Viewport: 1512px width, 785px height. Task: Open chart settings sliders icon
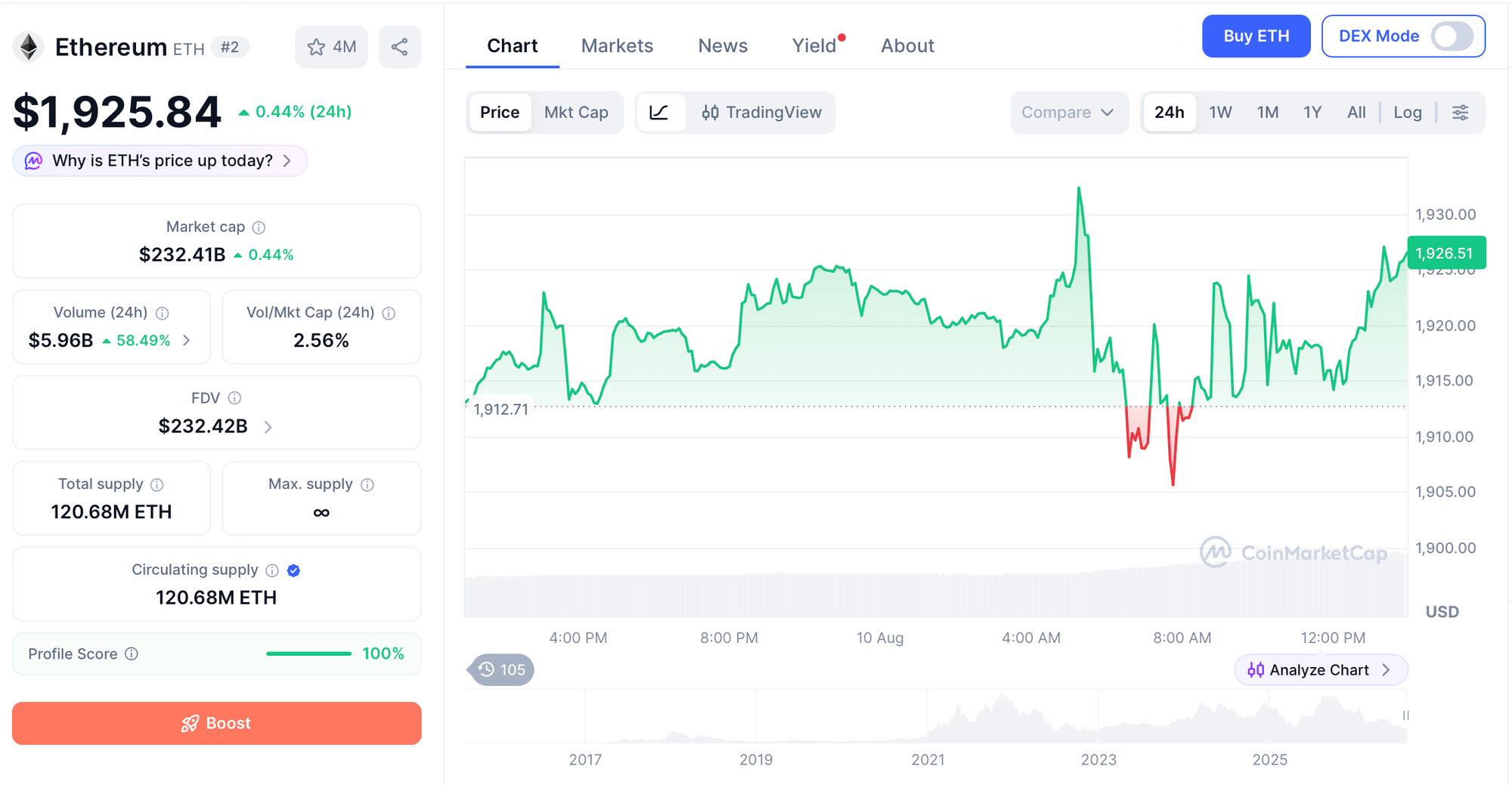1461,113
